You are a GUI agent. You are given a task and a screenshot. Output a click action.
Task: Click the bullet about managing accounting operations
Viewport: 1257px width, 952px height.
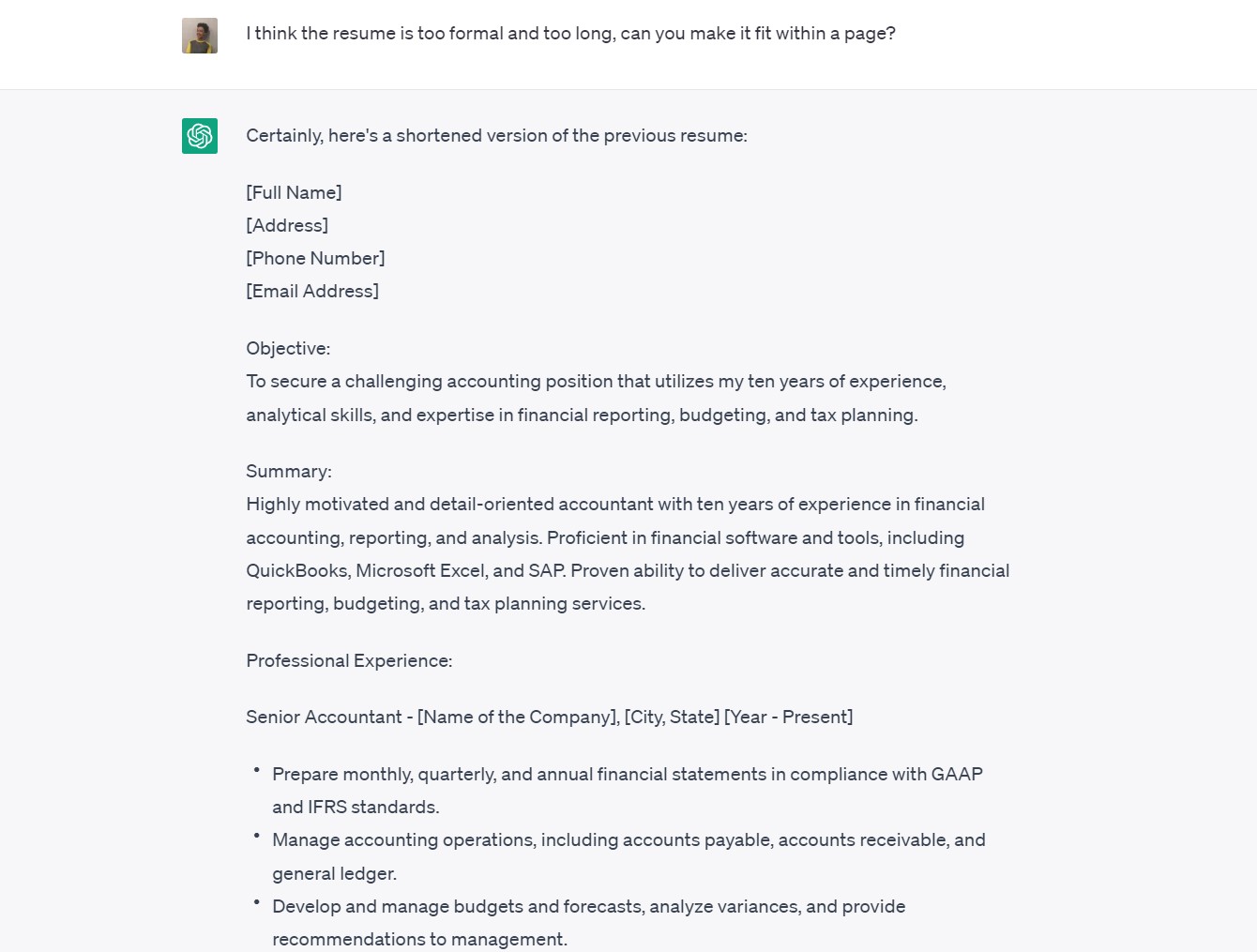pos(628,840)
